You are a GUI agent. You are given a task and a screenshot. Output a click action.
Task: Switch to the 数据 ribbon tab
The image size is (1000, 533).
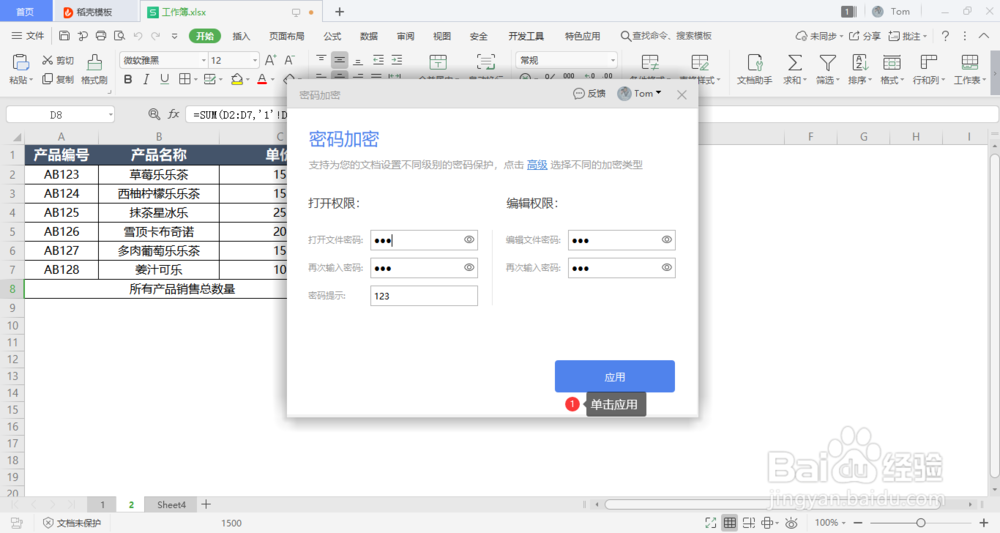click(369, 36)
